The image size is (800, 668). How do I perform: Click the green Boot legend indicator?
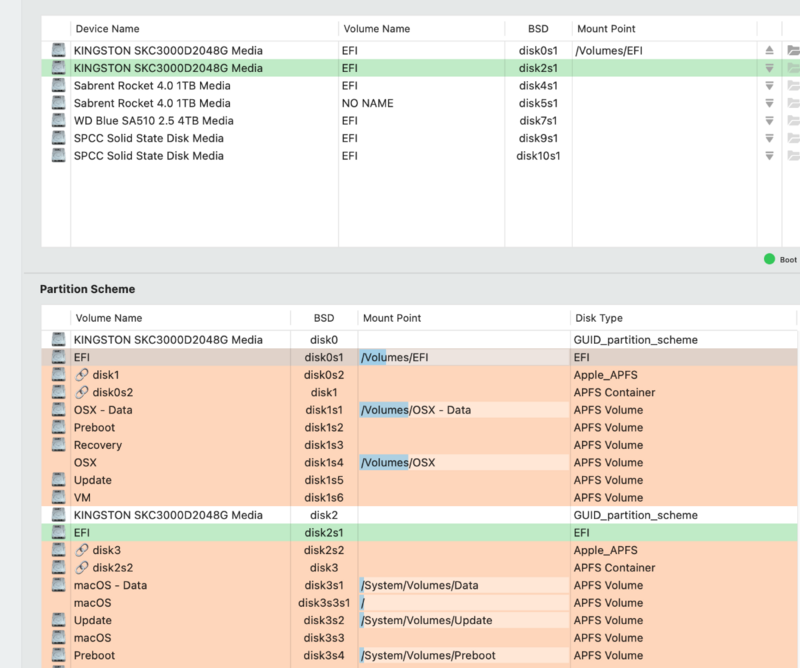coord(769,259)
